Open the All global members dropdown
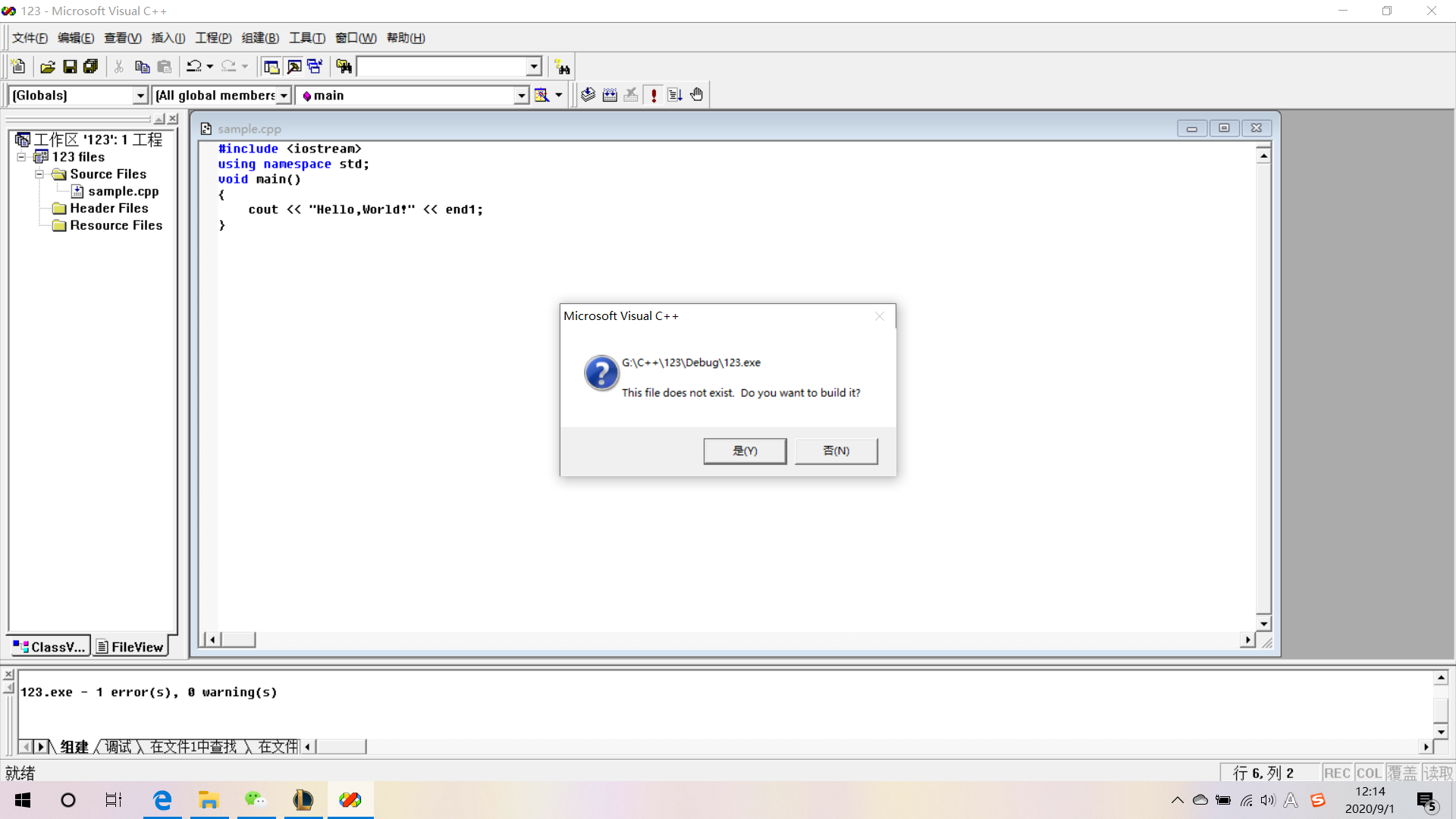Image resolution: width=1456 pixels, height=819 pixels. tap(284, 96)
